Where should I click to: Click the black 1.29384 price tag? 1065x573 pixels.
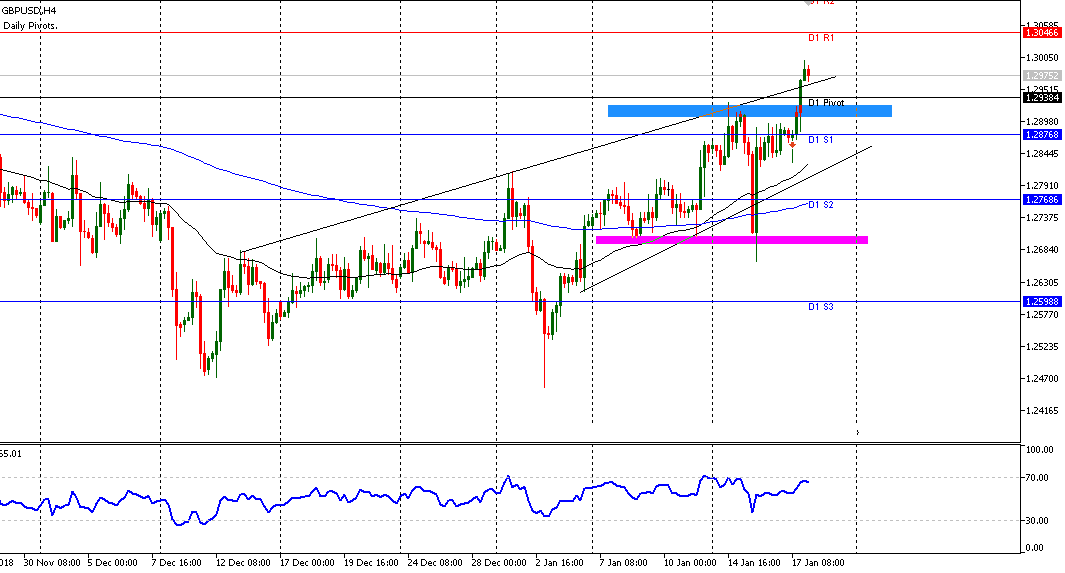click(1042, 97)
